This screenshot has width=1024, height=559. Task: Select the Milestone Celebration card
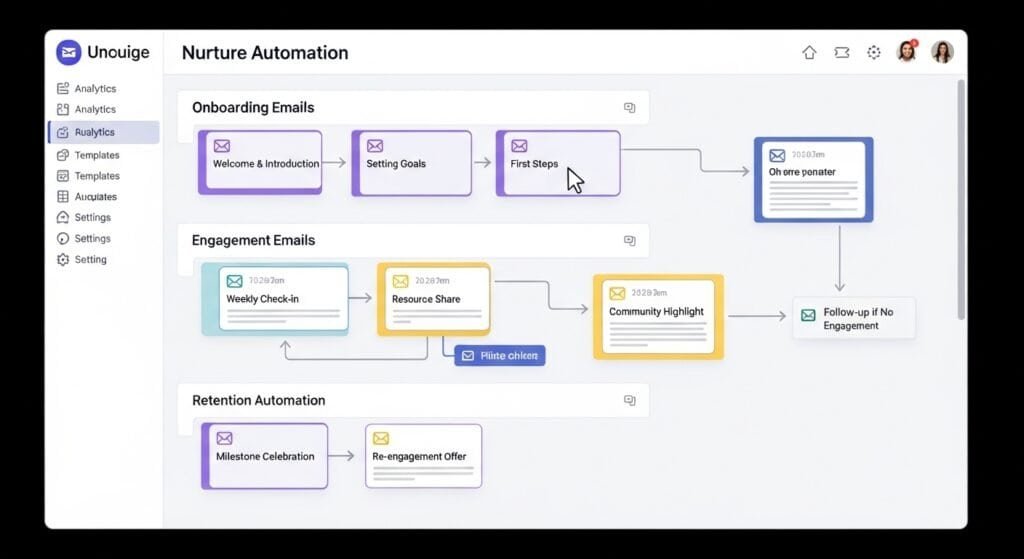click(x=264, y=456)
